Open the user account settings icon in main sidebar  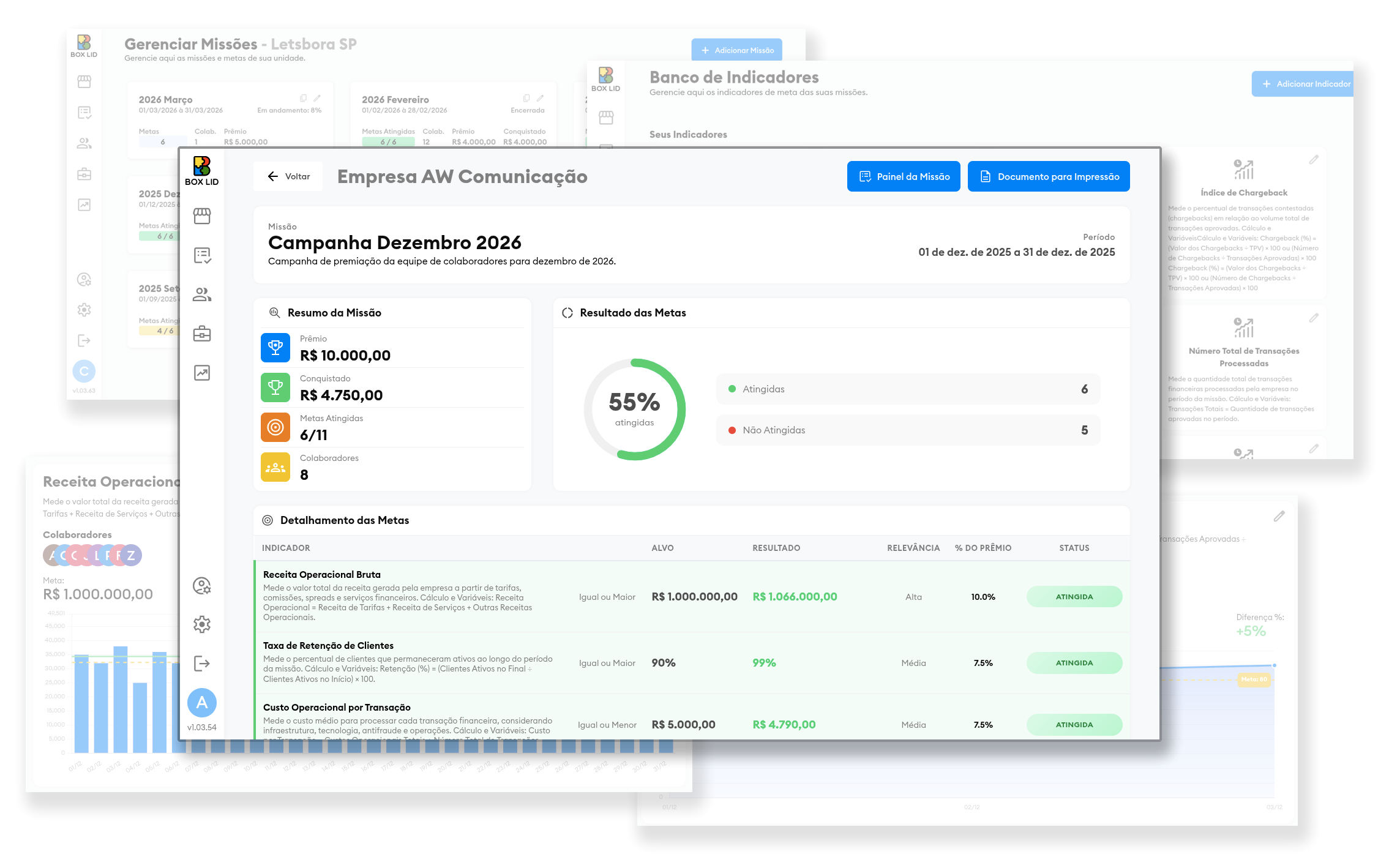pyautogui.click(x=202, y=586)
